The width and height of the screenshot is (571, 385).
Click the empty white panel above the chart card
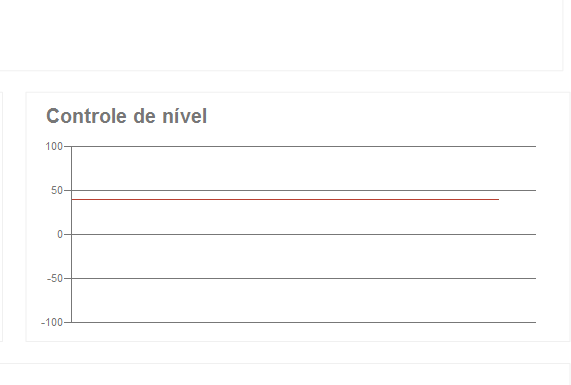(280, 35)
